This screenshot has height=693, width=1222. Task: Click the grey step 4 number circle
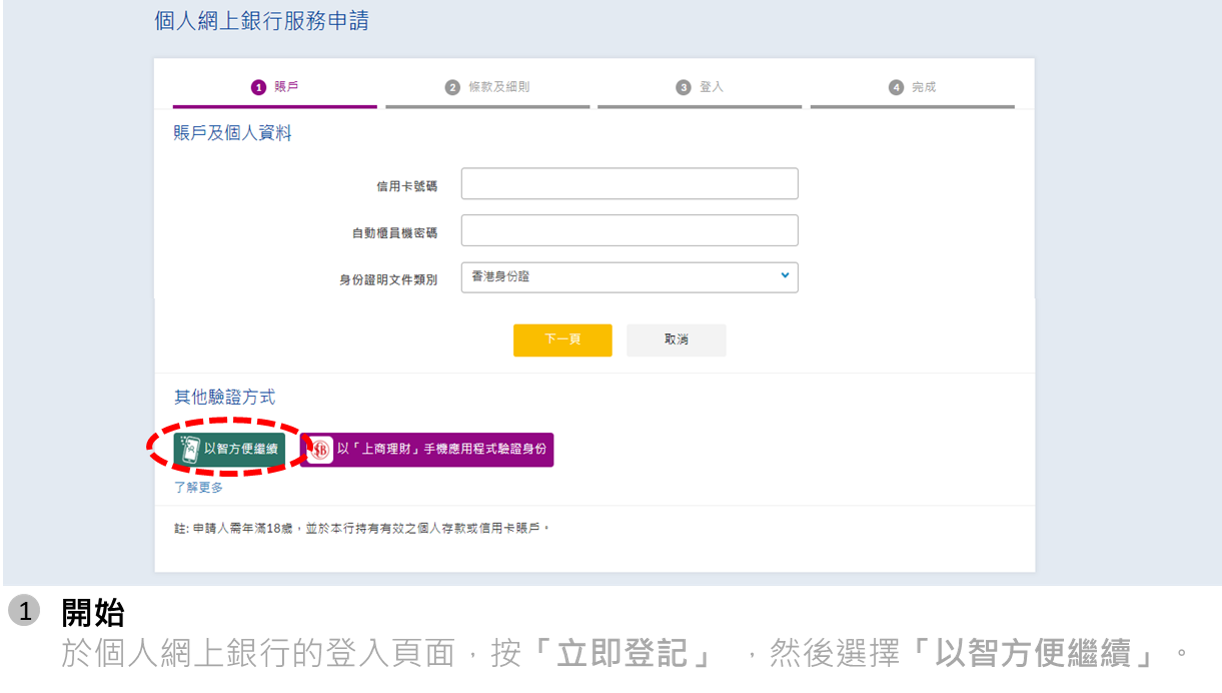coord(896,87)
